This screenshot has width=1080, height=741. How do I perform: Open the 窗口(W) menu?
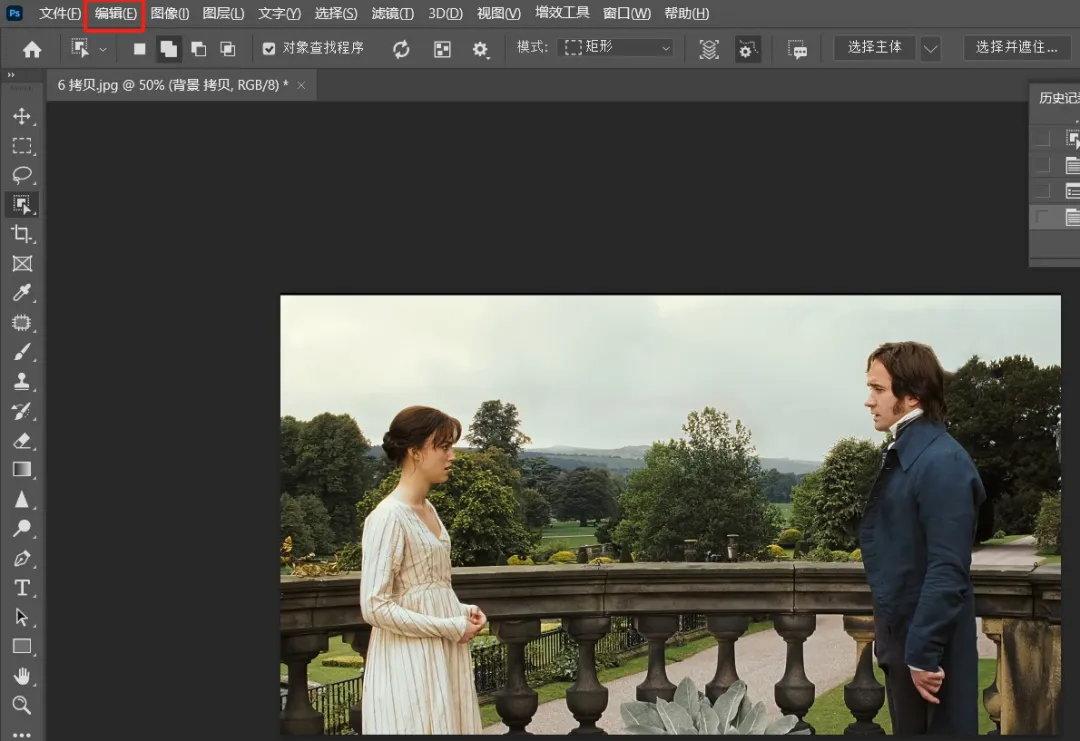click(x=626, y=13)
